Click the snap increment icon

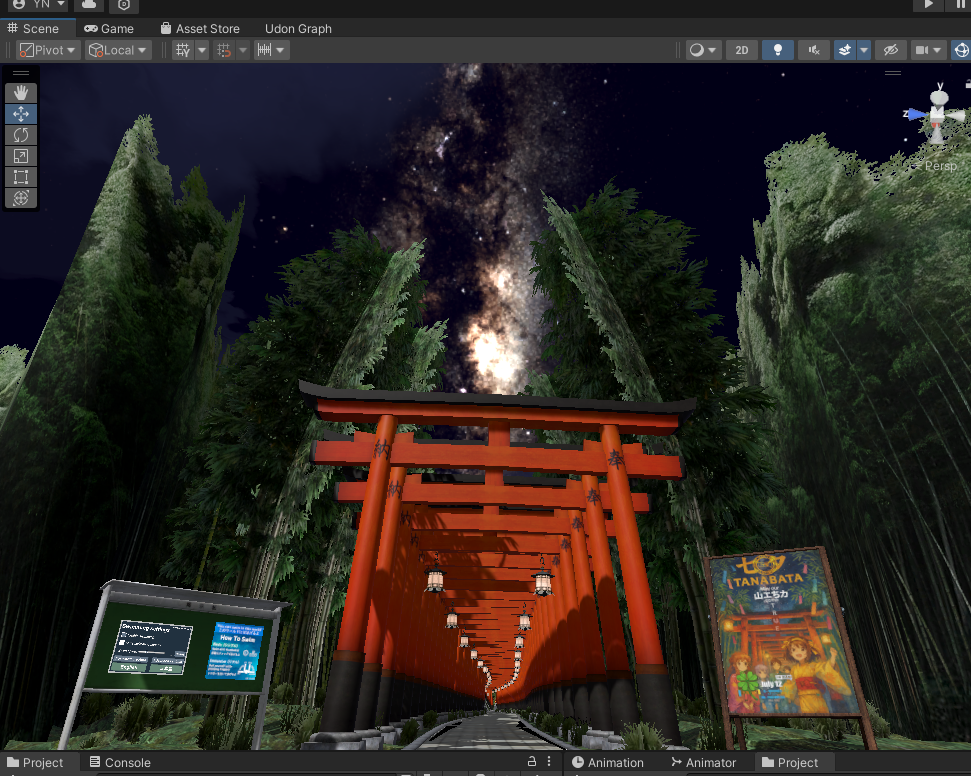point(224,50)
